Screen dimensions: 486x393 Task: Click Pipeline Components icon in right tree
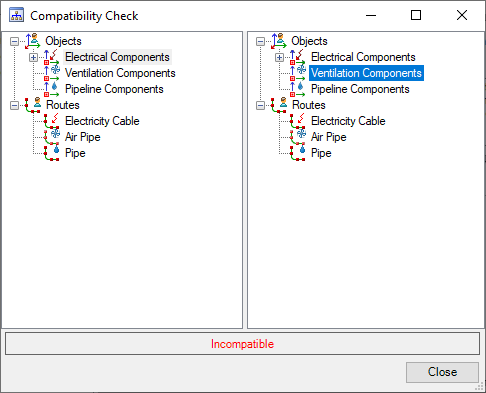pos(298,89)
